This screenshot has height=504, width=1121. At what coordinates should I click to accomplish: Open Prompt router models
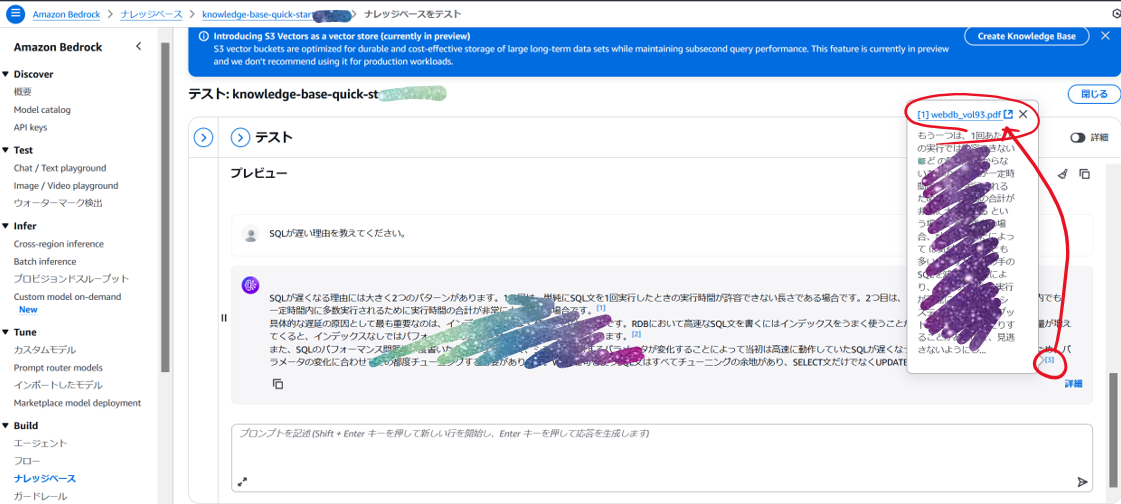[x=58, y=367]
